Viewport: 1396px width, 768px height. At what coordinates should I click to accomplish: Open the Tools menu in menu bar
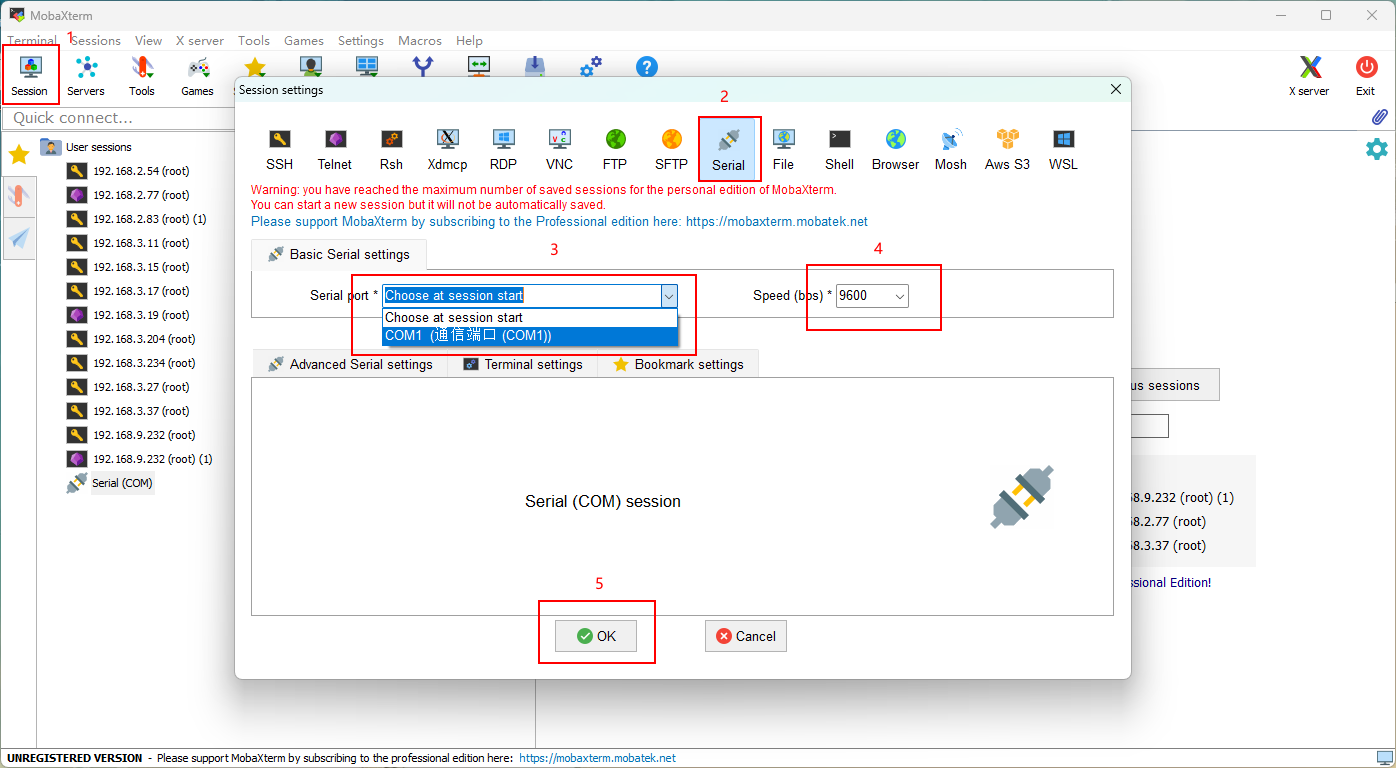click(x=254, y=41)
